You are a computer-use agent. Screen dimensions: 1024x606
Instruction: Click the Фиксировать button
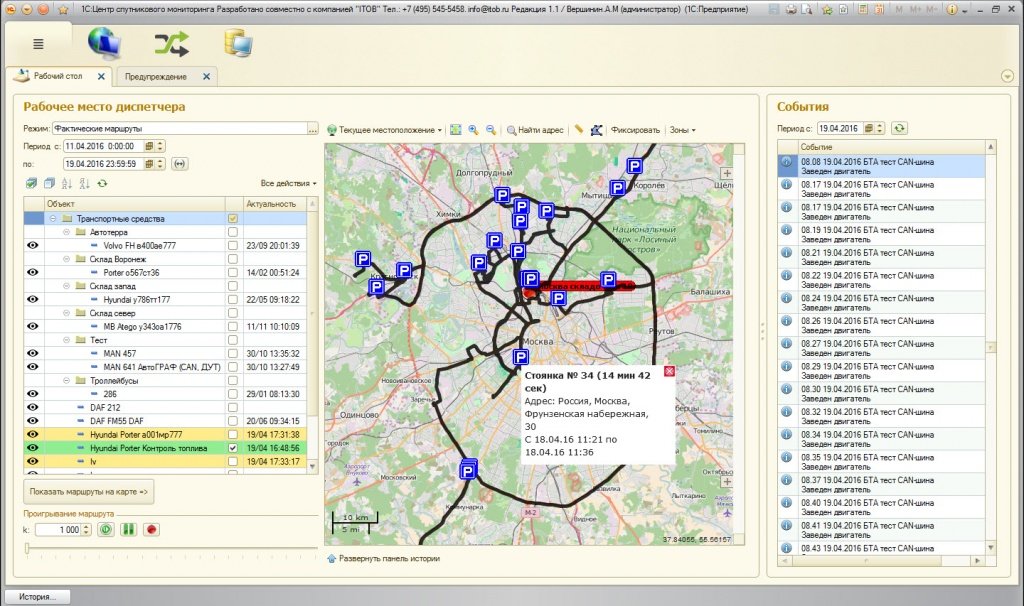tap(635, 130)
